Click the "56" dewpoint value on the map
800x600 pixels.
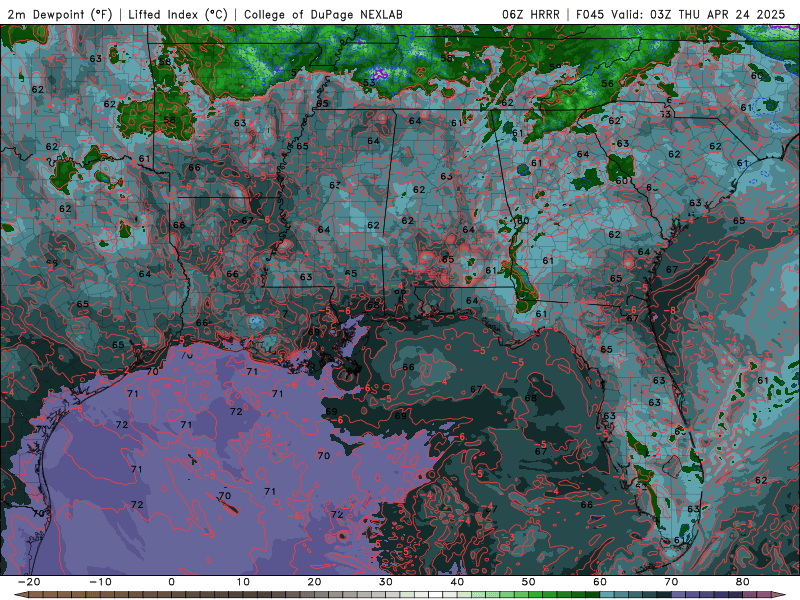pos(607,84)
